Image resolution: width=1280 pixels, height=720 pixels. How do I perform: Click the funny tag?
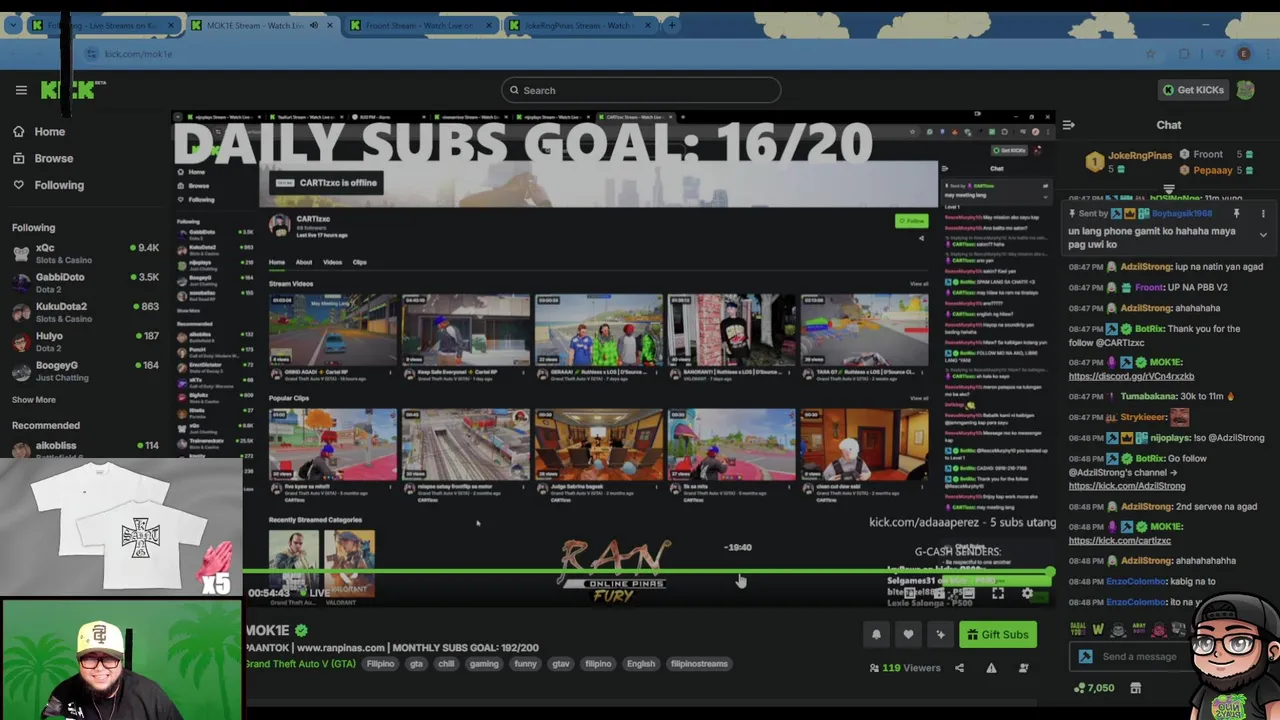point(525,664)
